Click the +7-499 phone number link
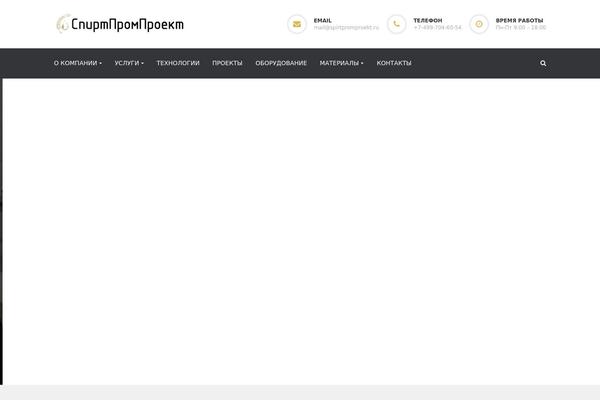600x400 pixels. 437,28
